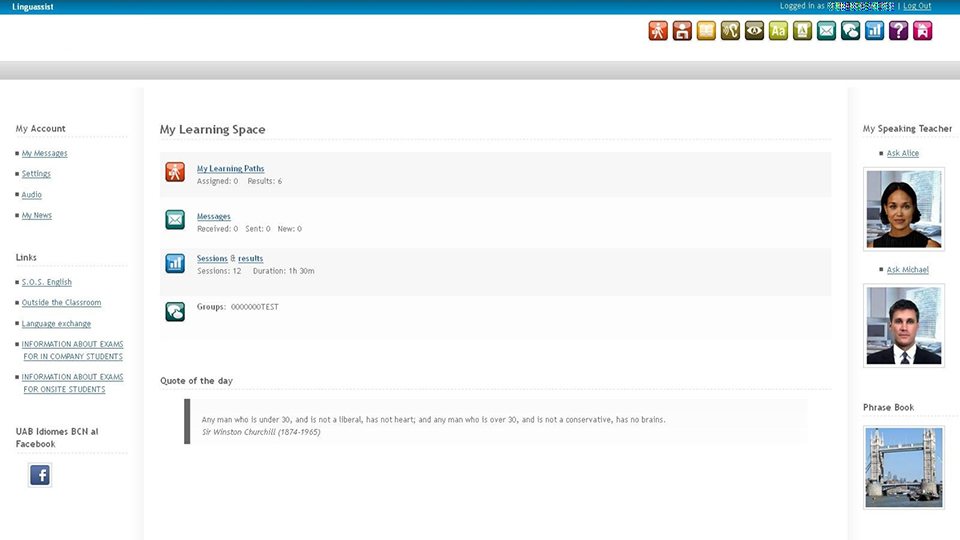Click the Facebook icon in left sidebar

(40, 475)
